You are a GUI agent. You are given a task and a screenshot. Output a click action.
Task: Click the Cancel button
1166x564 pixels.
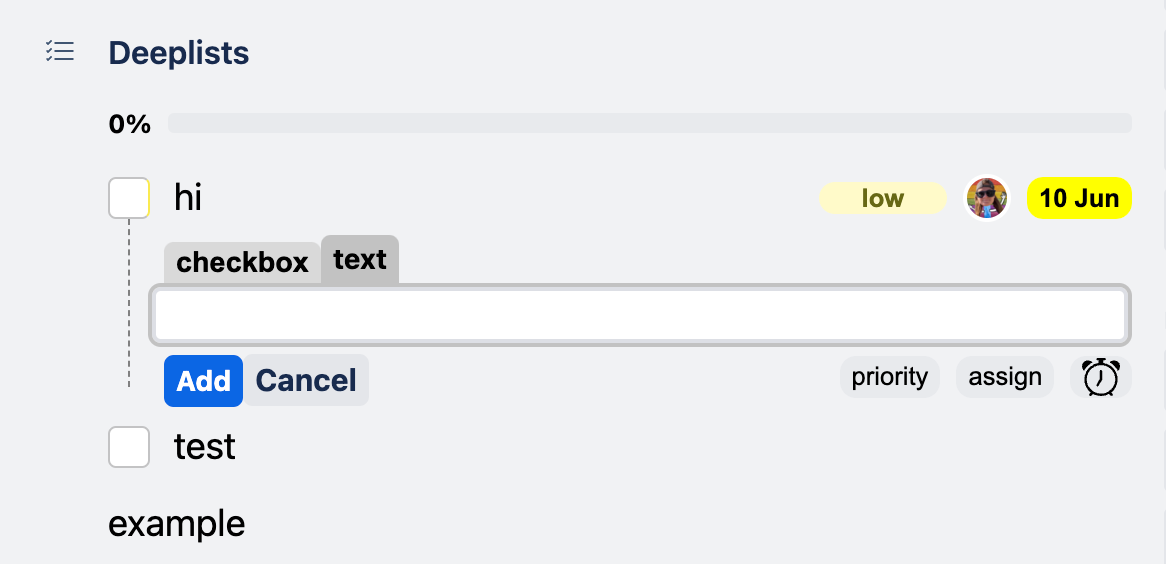pyautogui.click(x=306, y=381)
